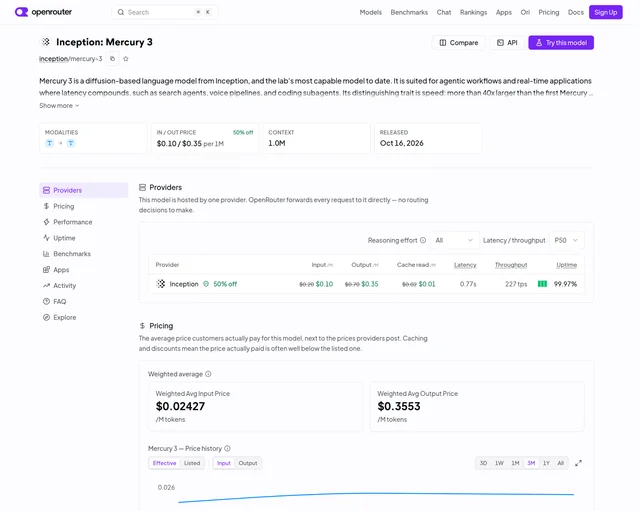The height and width of the screenshot is (511, 640).
Task: Go to the FAQ sidebar section
Action: click(x=84, y=302)
